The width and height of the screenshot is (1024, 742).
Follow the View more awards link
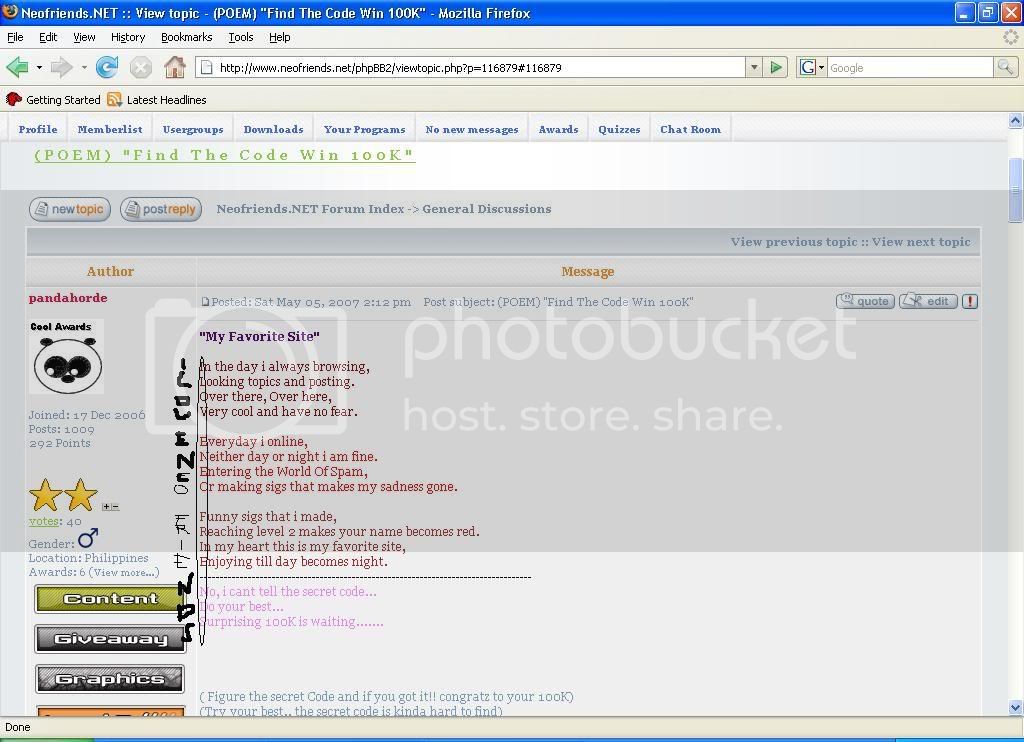pyautogui.click(x=124, y=573)
